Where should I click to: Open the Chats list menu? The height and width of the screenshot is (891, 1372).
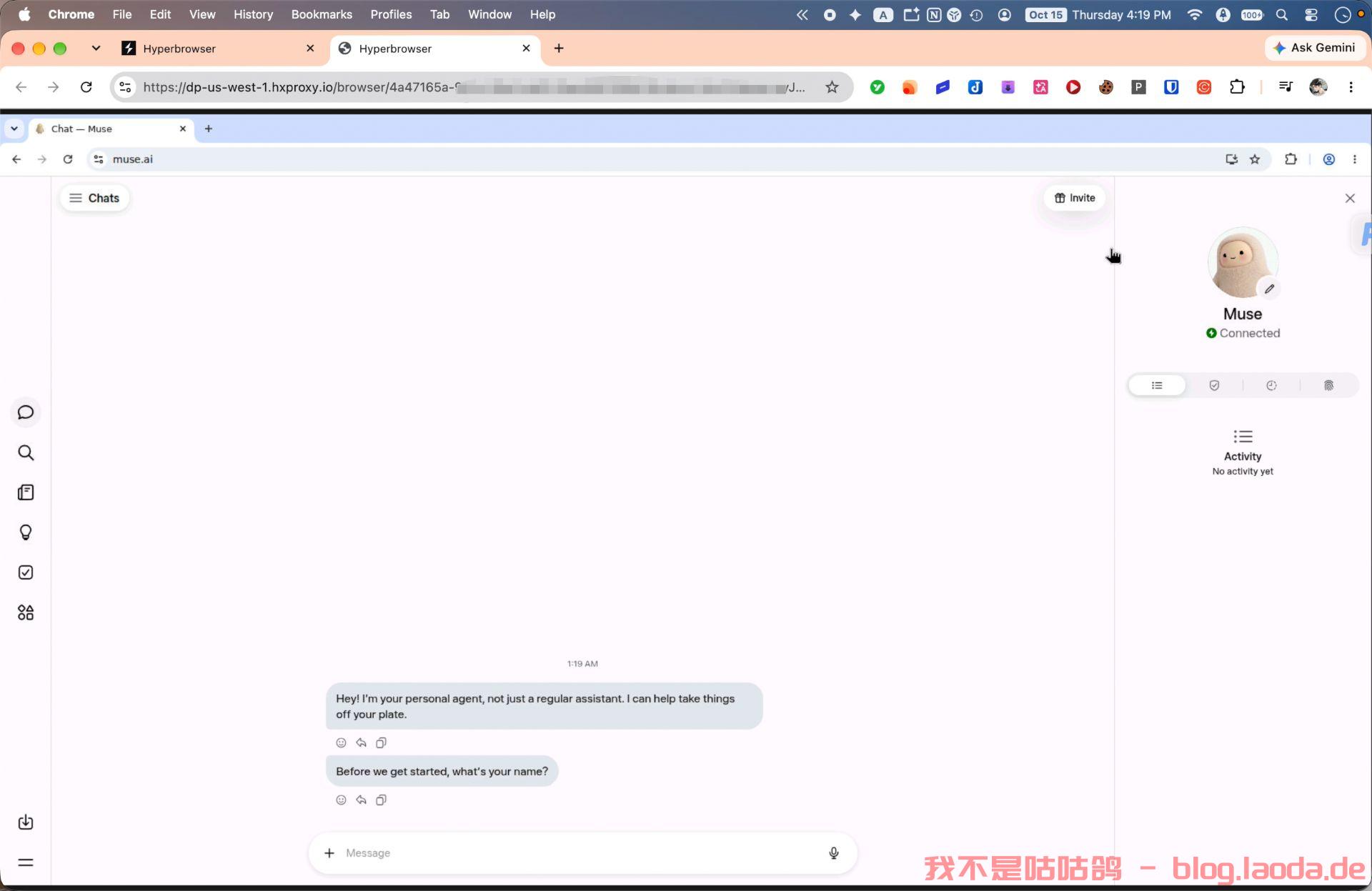click(x=94, y=198)
